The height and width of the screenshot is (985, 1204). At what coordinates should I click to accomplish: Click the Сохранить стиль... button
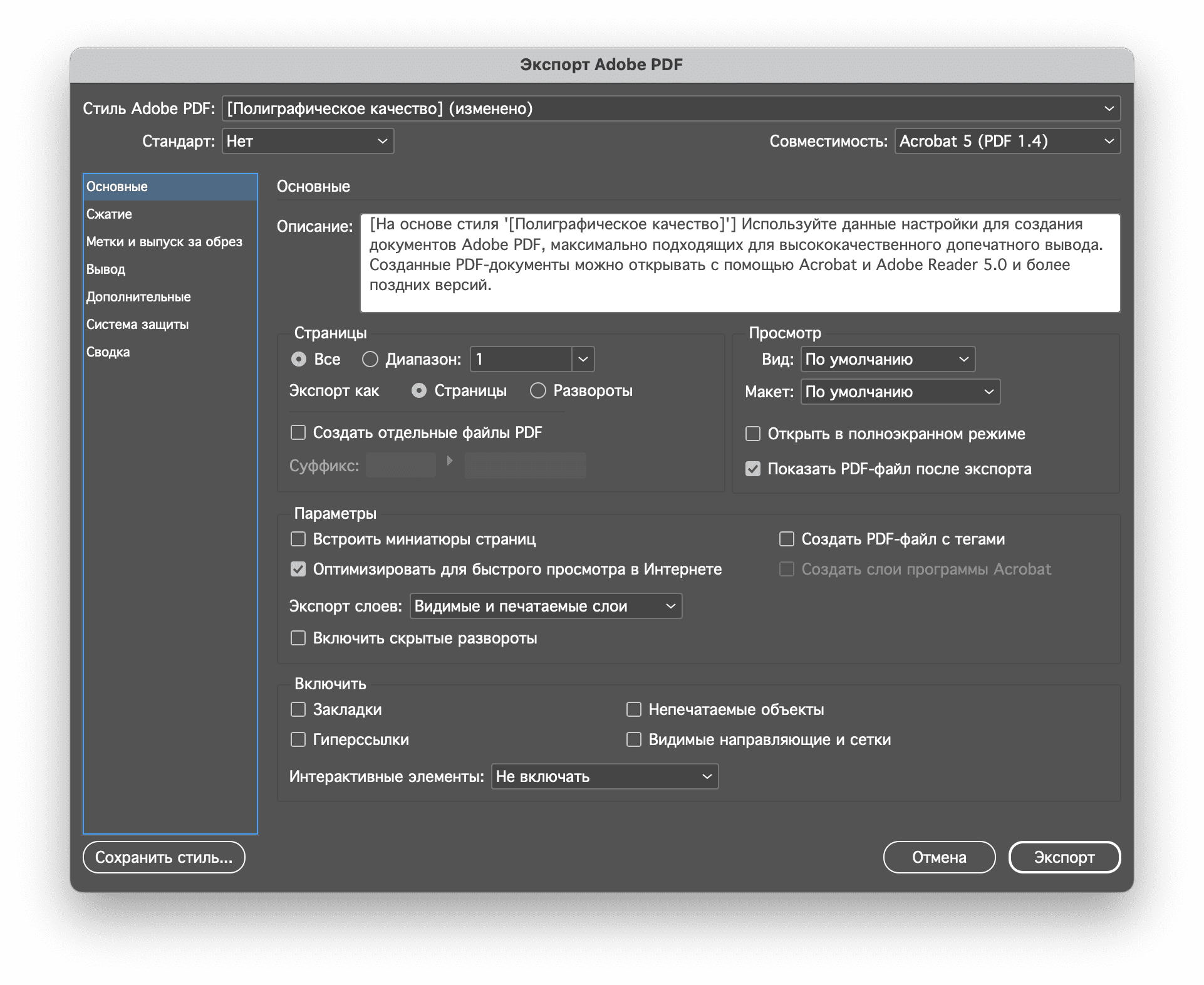click(164, 857)
